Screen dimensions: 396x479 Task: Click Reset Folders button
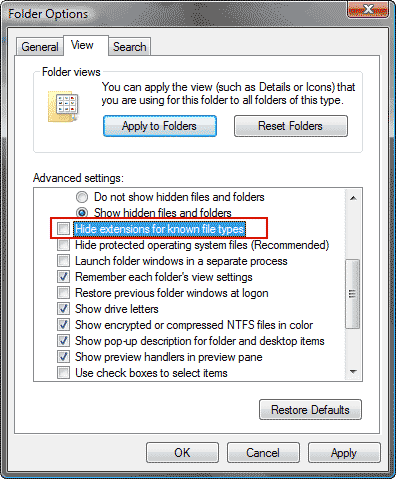(x=291, y=126)
